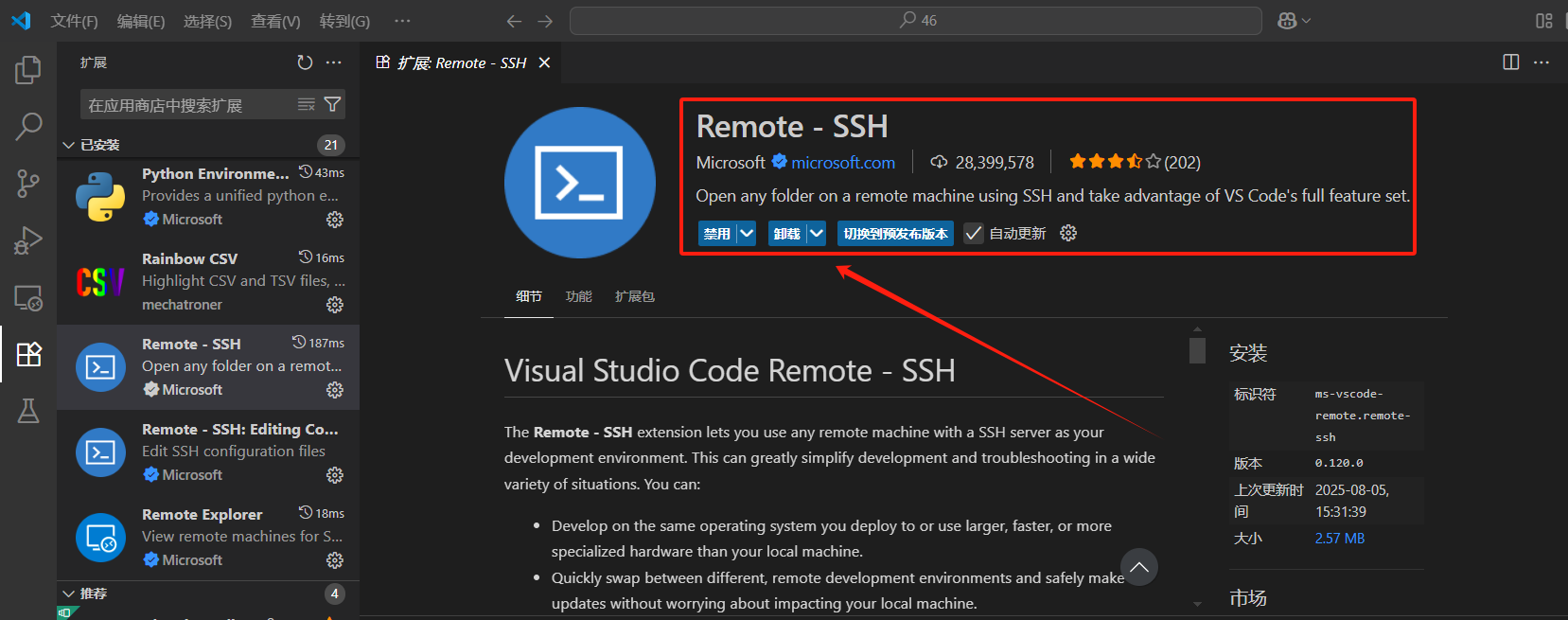Open gear settings beside auto update

pos(1068,233)
